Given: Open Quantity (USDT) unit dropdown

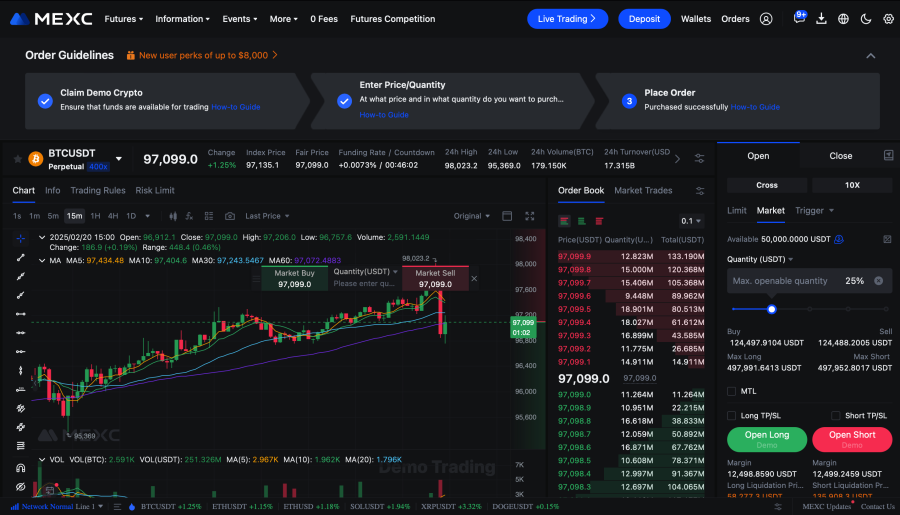Looking at the screenshot, I should pyautogui.click(x=760, y=260).
